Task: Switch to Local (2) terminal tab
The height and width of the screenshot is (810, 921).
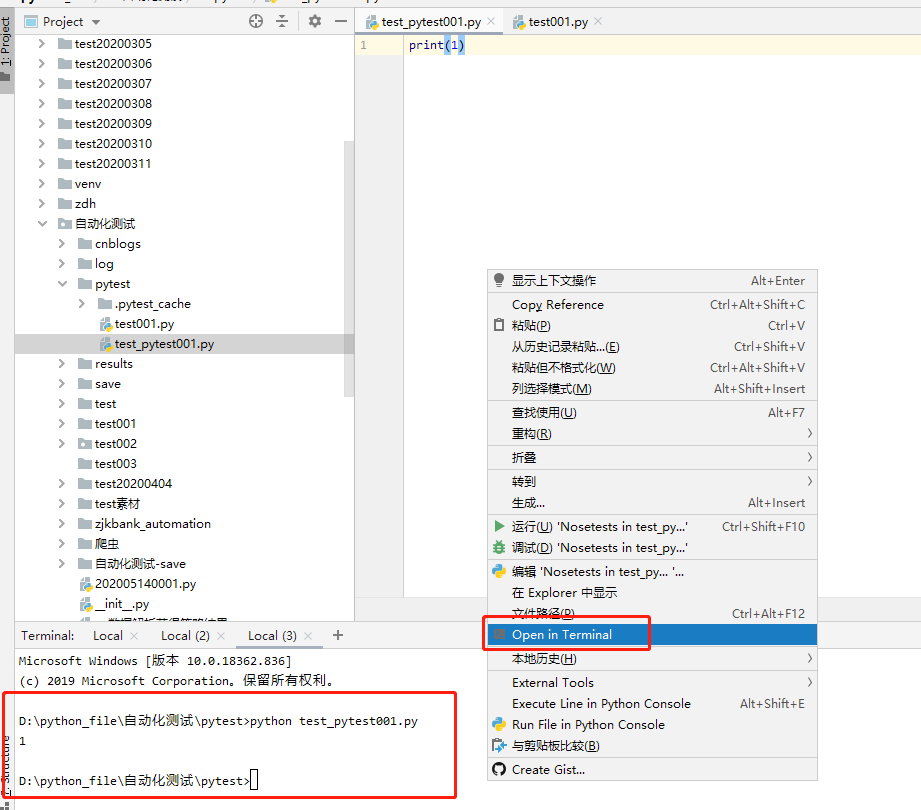Action: (185, 636)
